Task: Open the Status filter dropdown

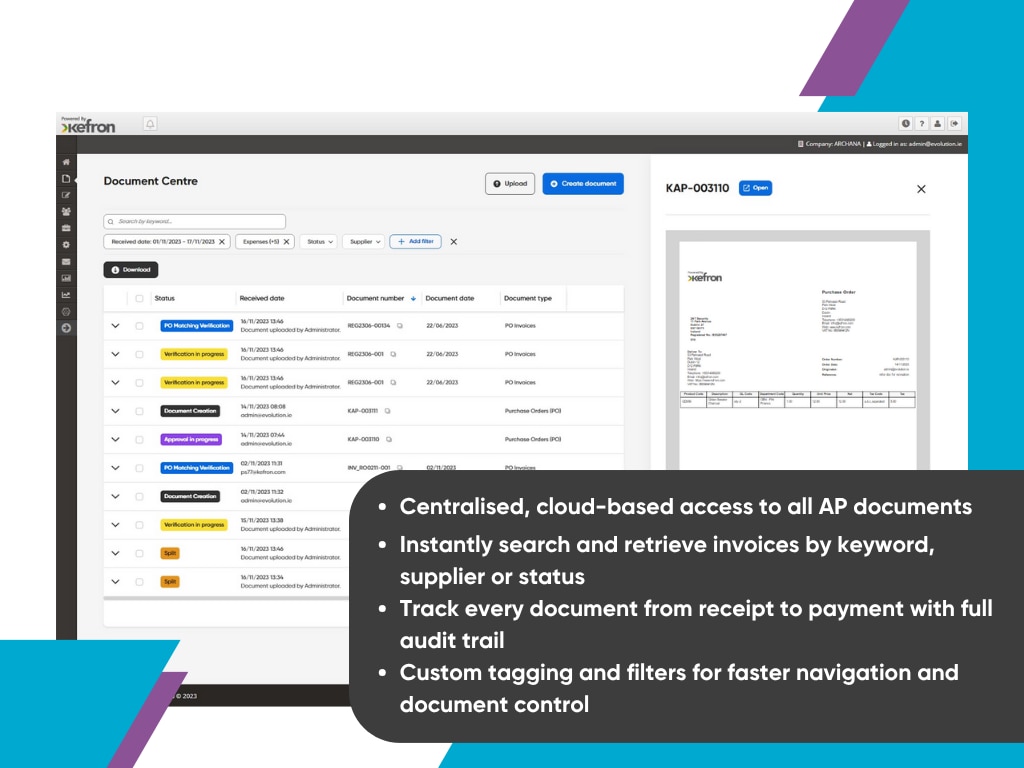Action: (x=317, y=241)
